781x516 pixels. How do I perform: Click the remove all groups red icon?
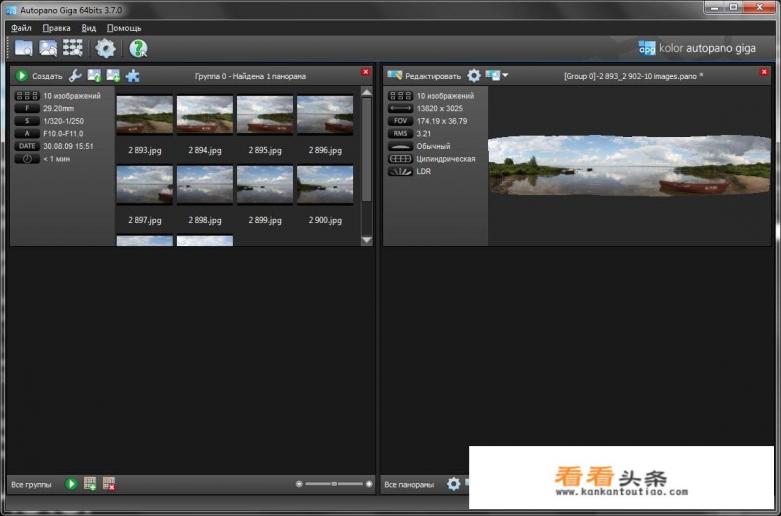click(108, 484)
